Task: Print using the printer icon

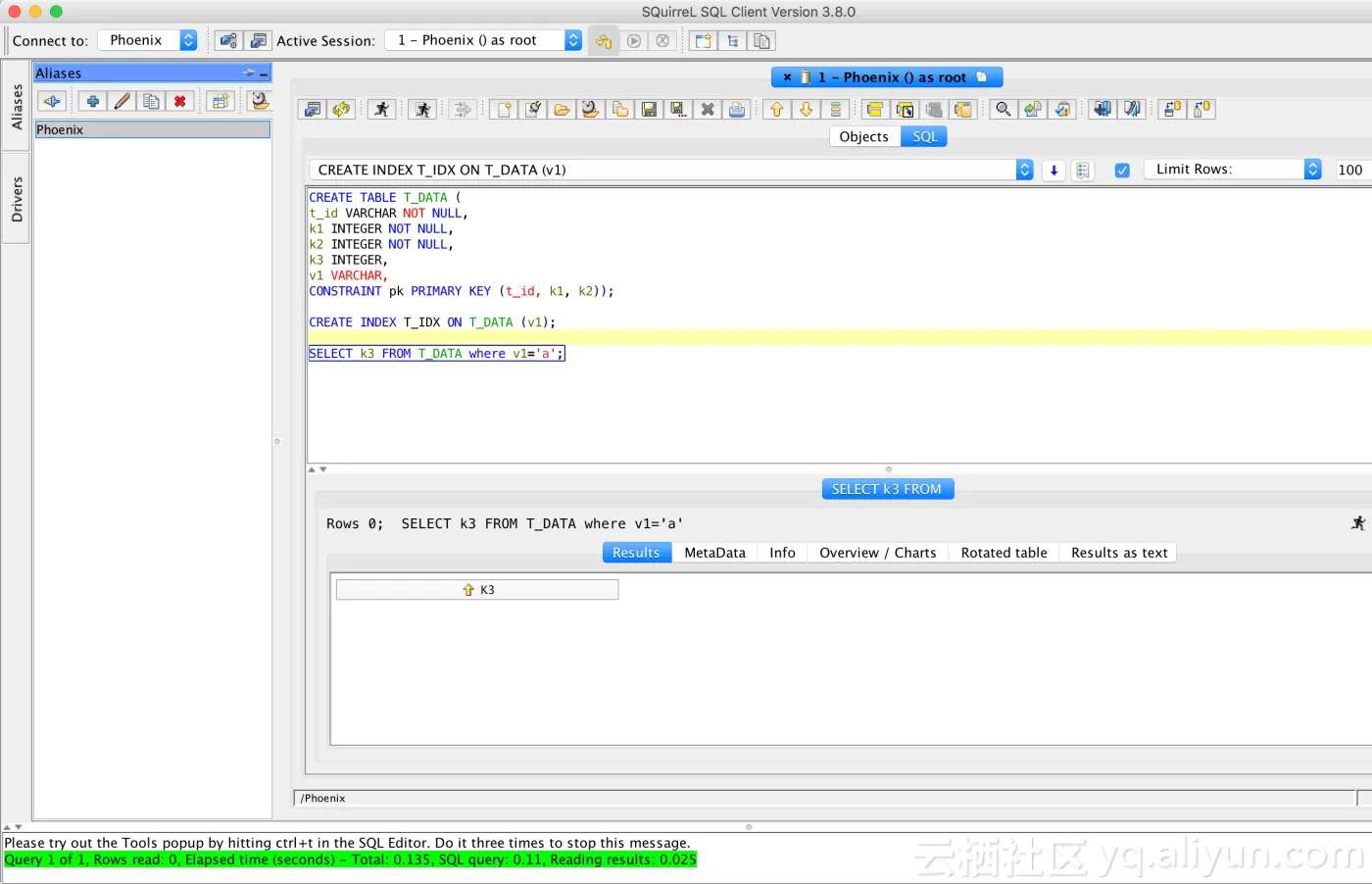Action: tap(737, 109)
